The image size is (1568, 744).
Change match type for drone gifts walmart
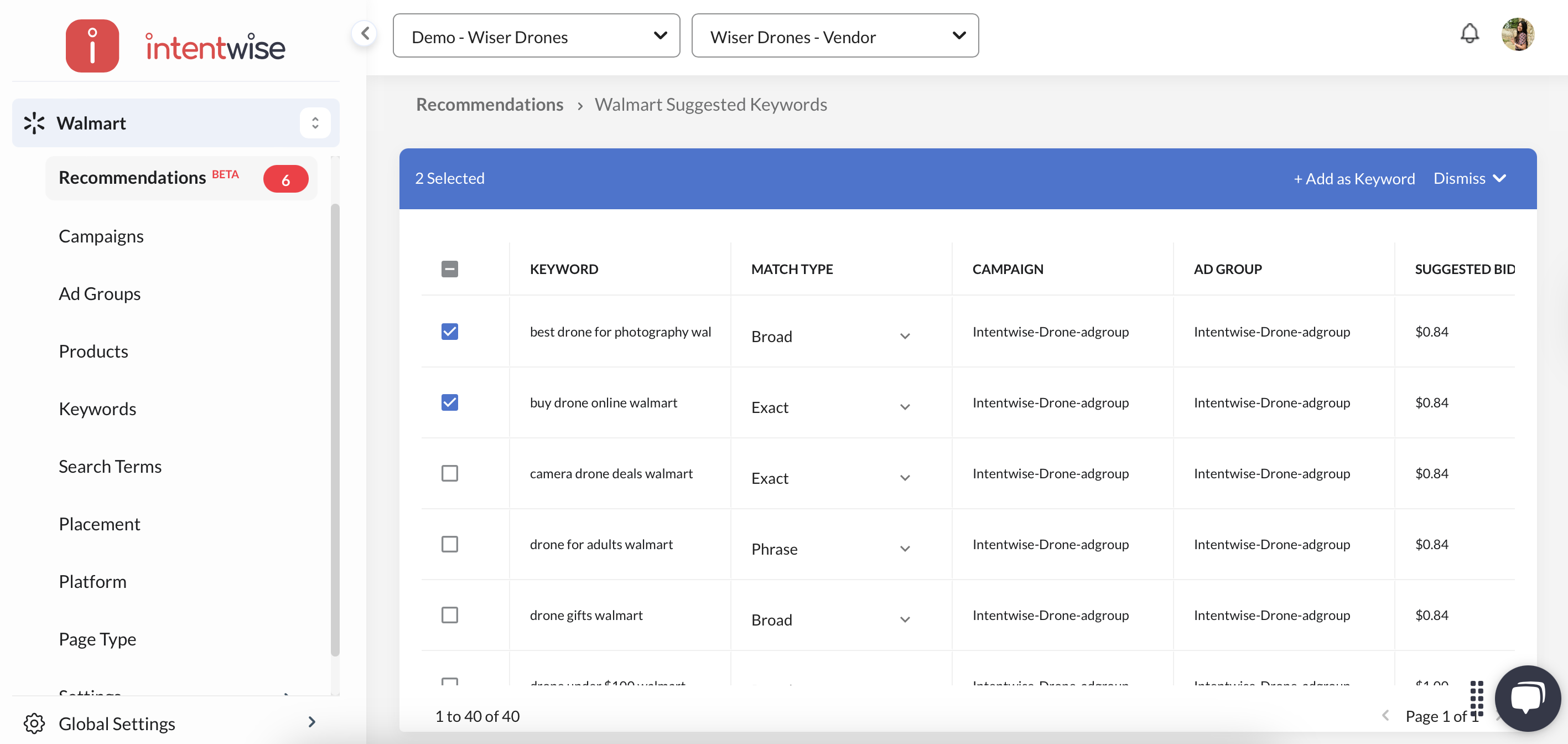tap(831, 620)
